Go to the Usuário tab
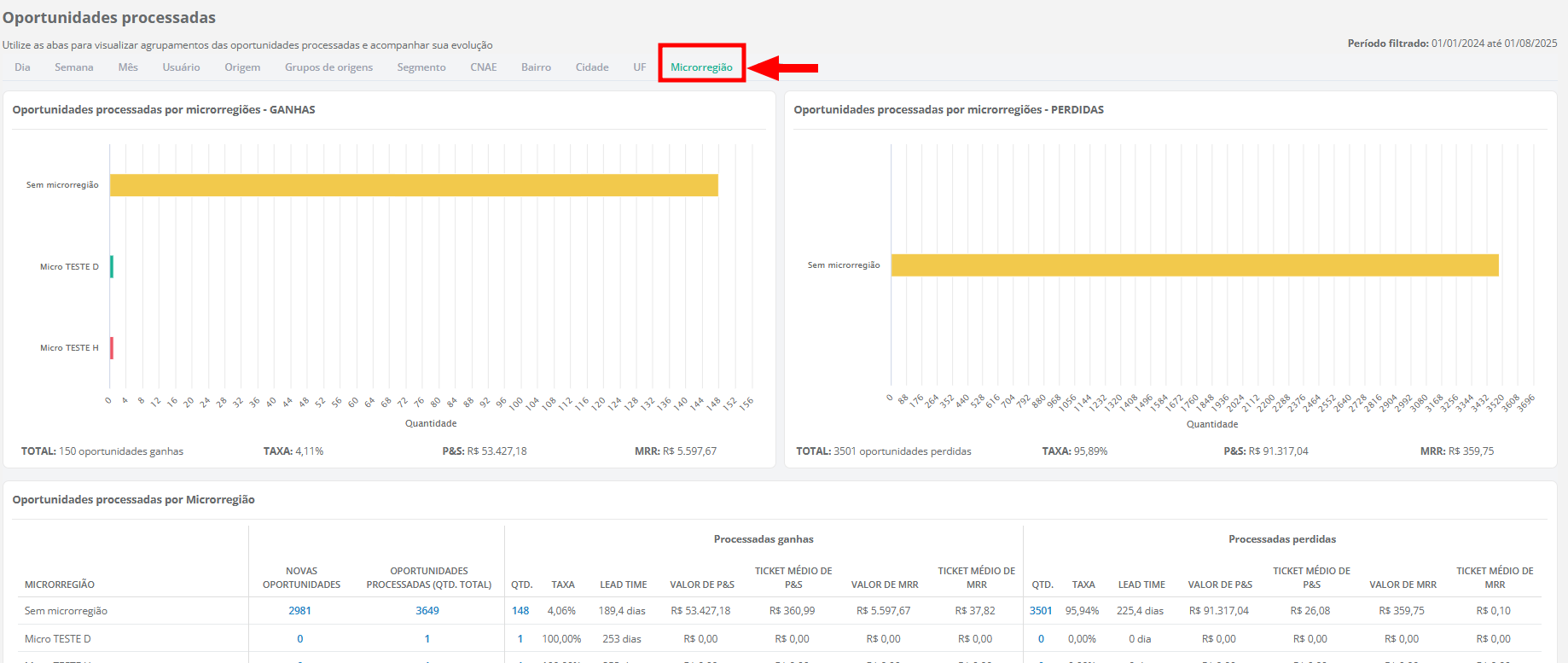 (181, 67)
